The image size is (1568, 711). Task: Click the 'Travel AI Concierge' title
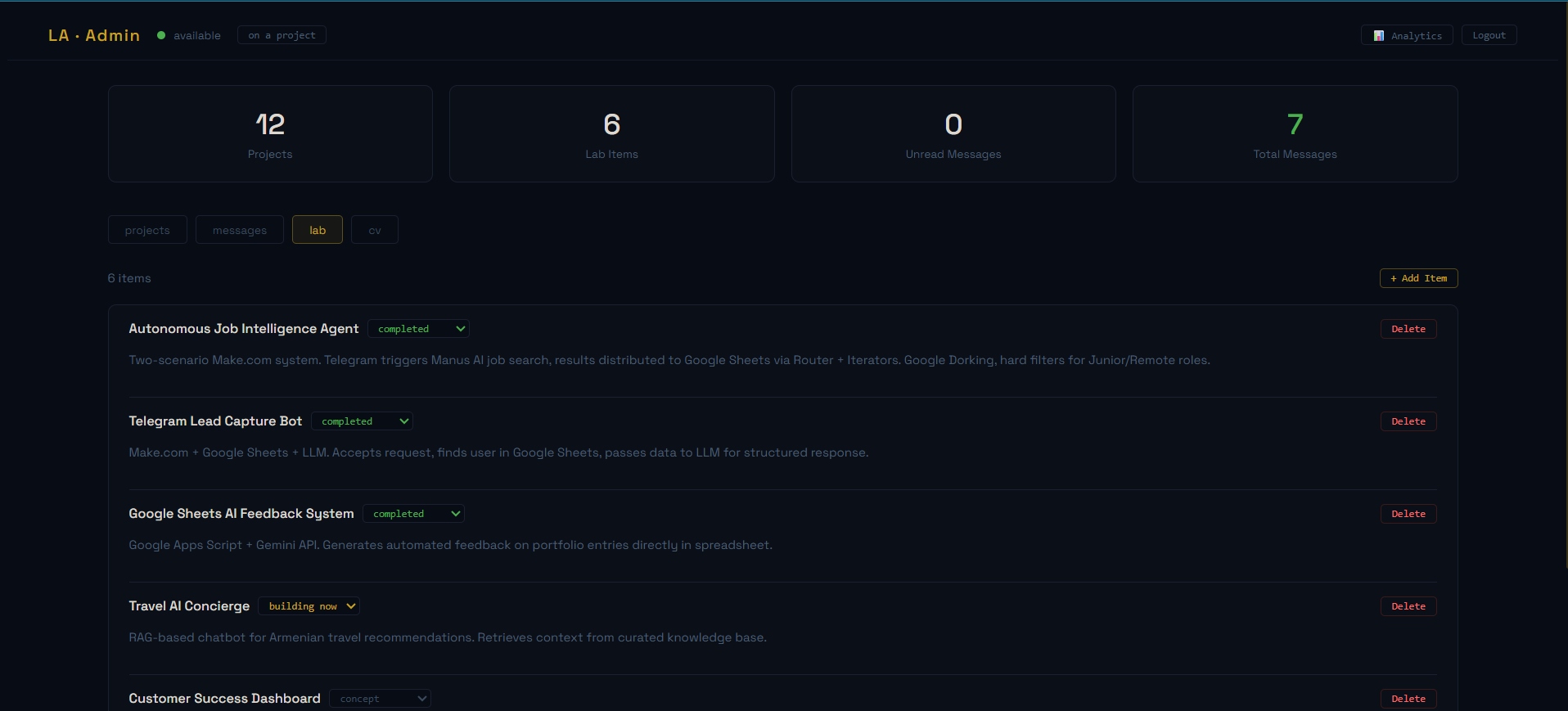[189, 606]
